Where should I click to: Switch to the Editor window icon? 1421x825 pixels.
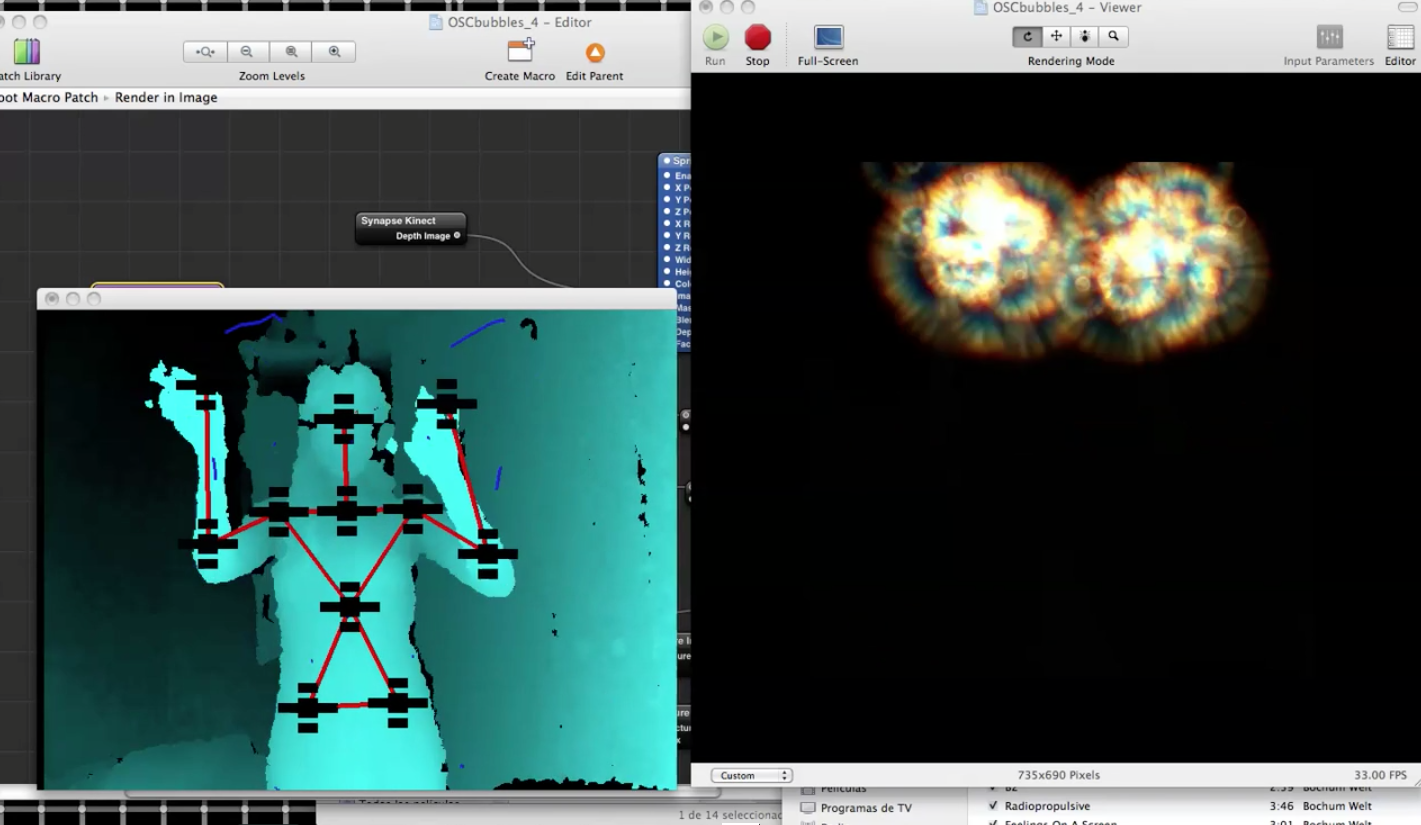[x=1400, y=38]
